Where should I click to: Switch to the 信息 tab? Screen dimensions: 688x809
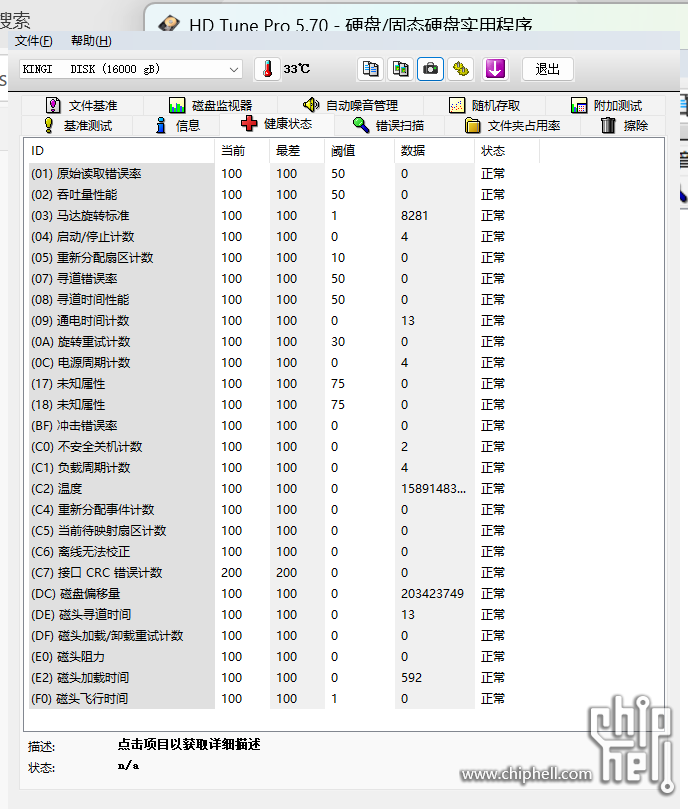click(178, 125)
